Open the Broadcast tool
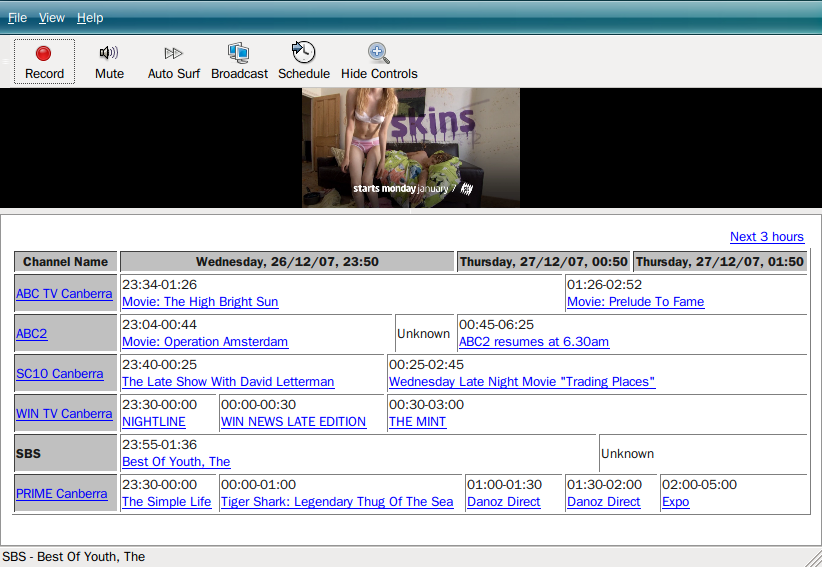This screenshot has width=822, height=567. [239, 61]
